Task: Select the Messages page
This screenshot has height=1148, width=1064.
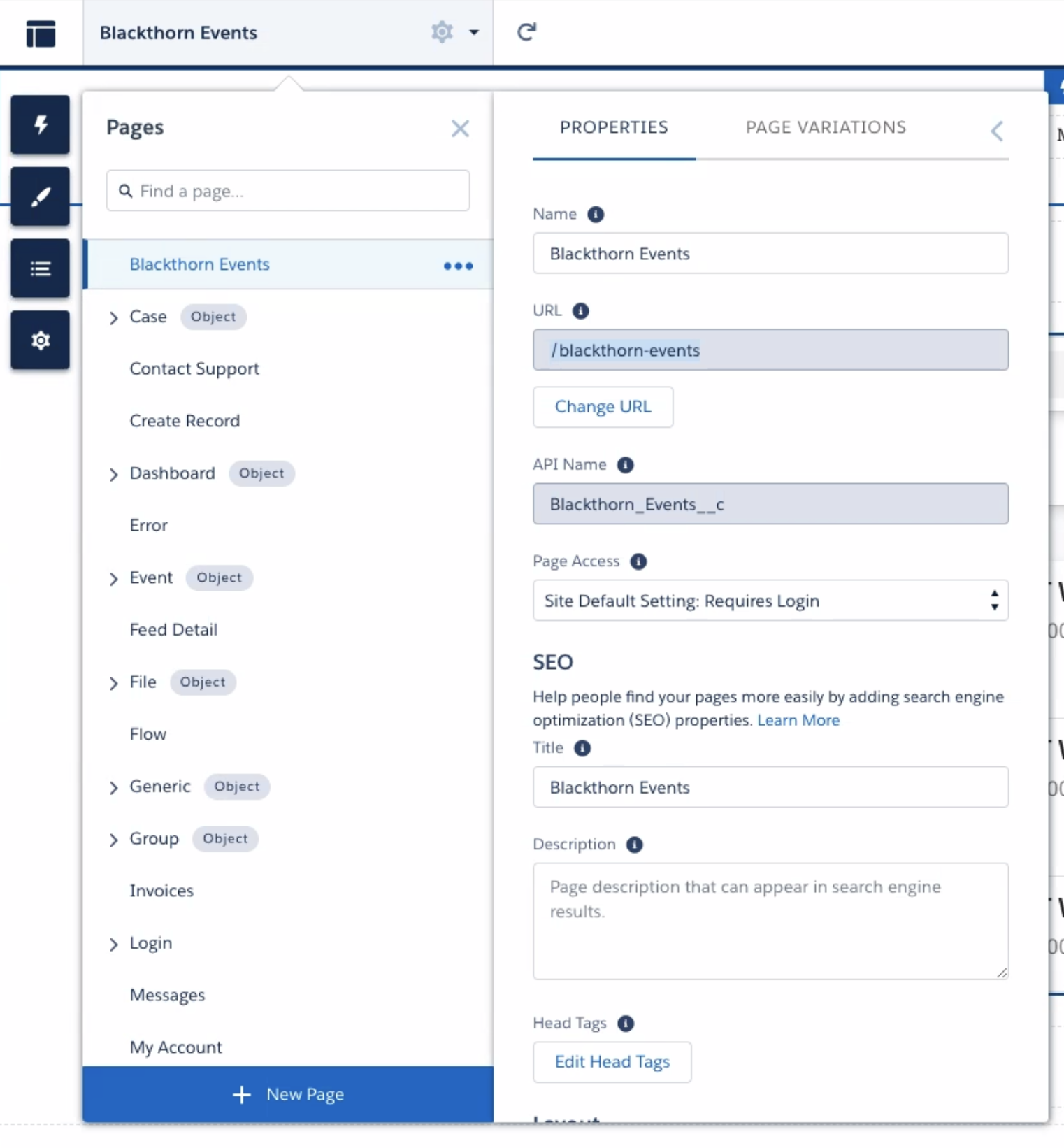Action: tap(167, 995)
